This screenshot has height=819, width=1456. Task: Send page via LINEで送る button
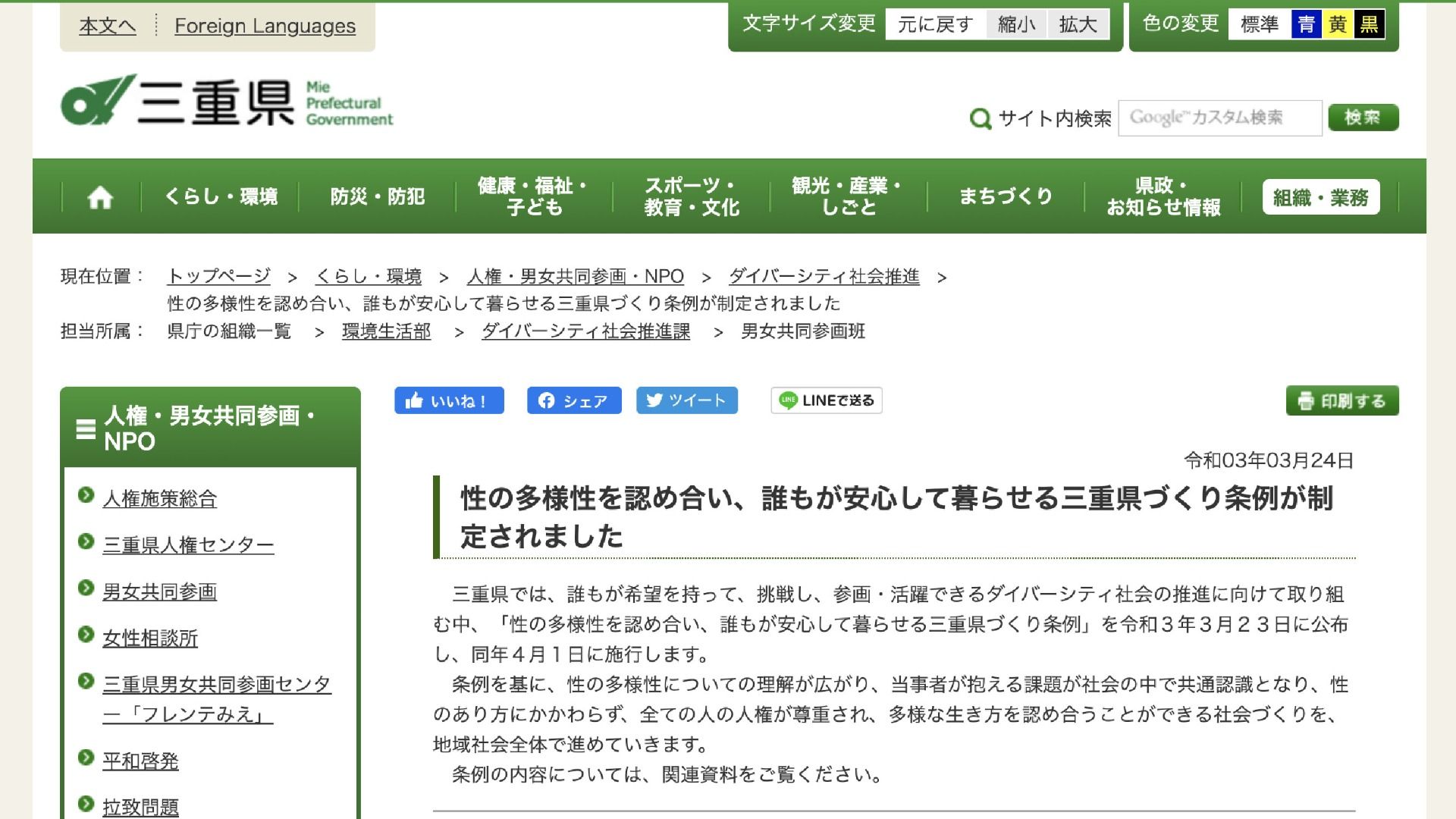(x=826, y=400)
